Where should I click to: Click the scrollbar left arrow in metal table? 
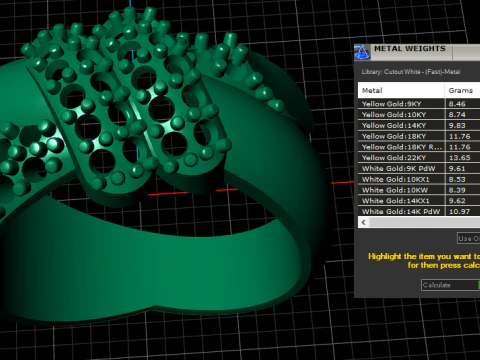[364, 222]
